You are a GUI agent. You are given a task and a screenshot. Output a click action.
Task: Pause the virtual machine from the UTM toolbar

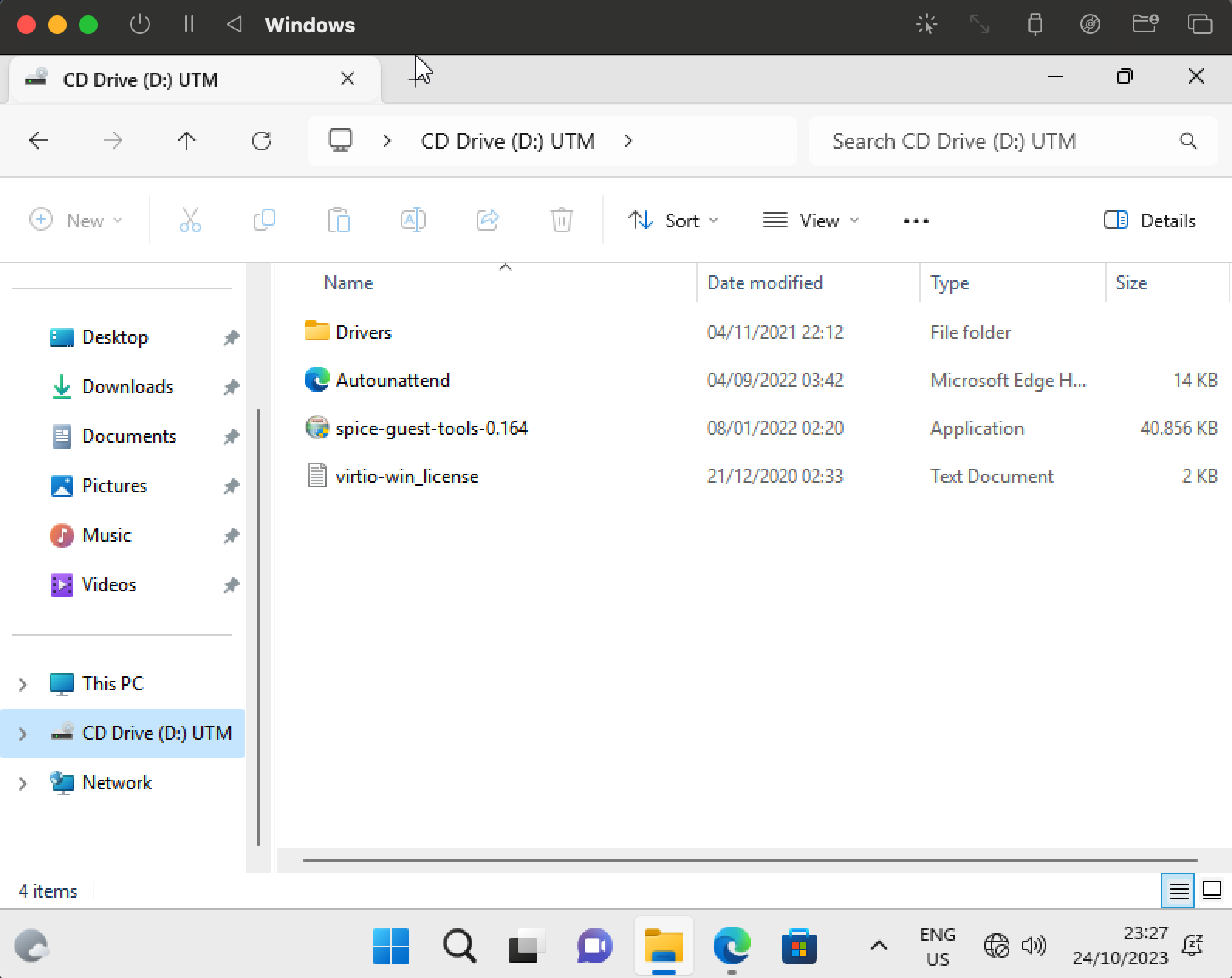(188, 25)
